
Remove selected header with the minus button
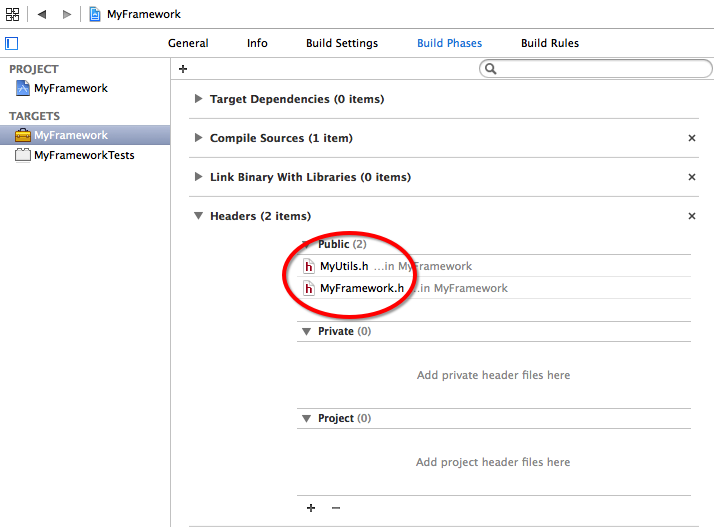[336, 508]
